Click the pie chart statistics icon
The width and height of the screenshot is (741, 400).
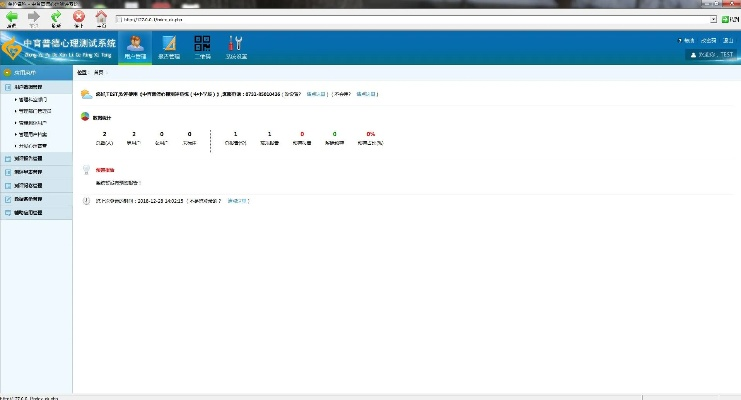click(x=86, y=117)
